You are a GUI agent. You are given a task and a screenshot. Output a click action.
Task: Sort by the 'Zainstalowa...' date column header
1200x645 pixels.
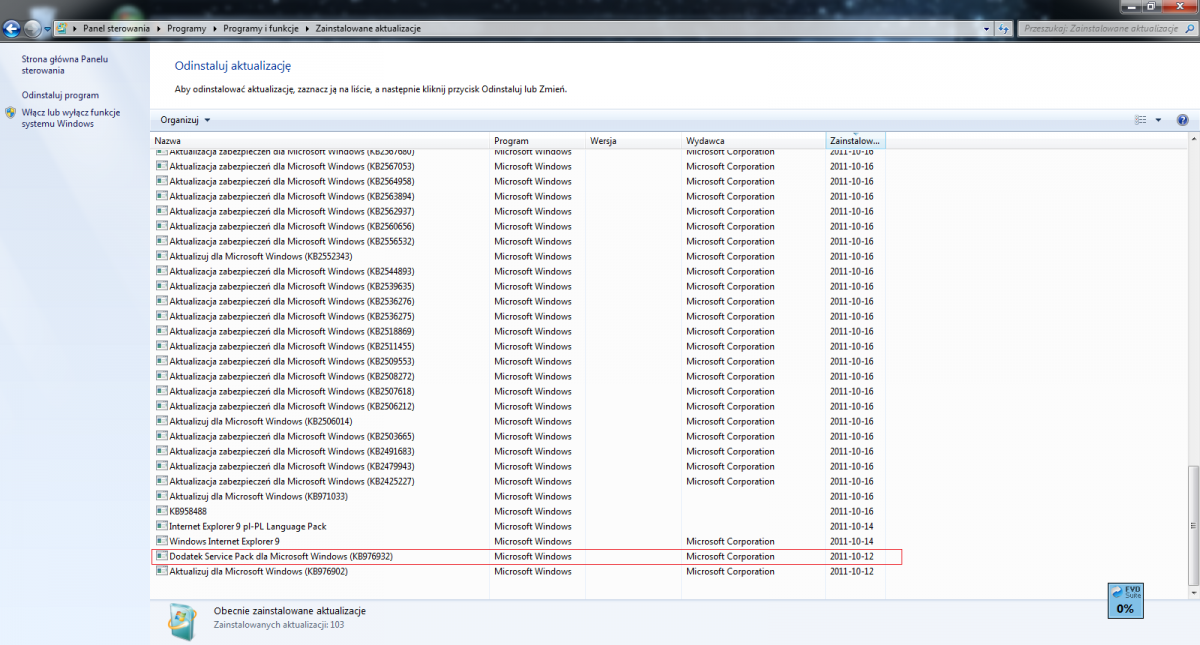pos(856,141)
